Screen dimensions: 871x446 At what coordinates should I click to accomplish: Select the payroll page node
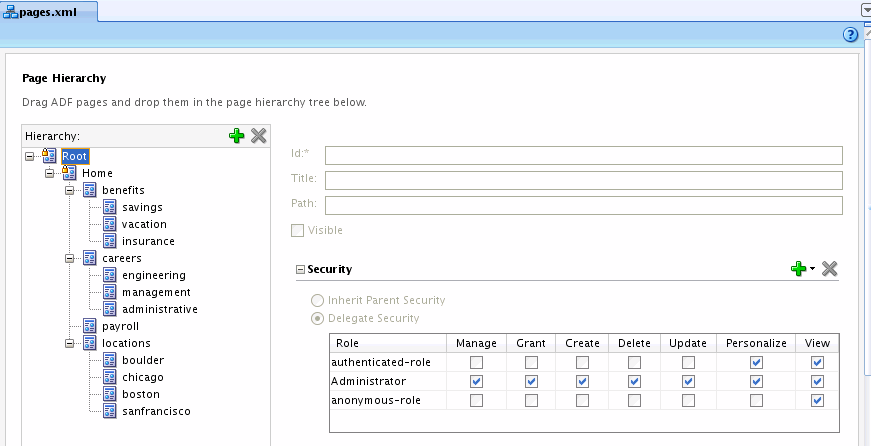click(x=121, y=327)
